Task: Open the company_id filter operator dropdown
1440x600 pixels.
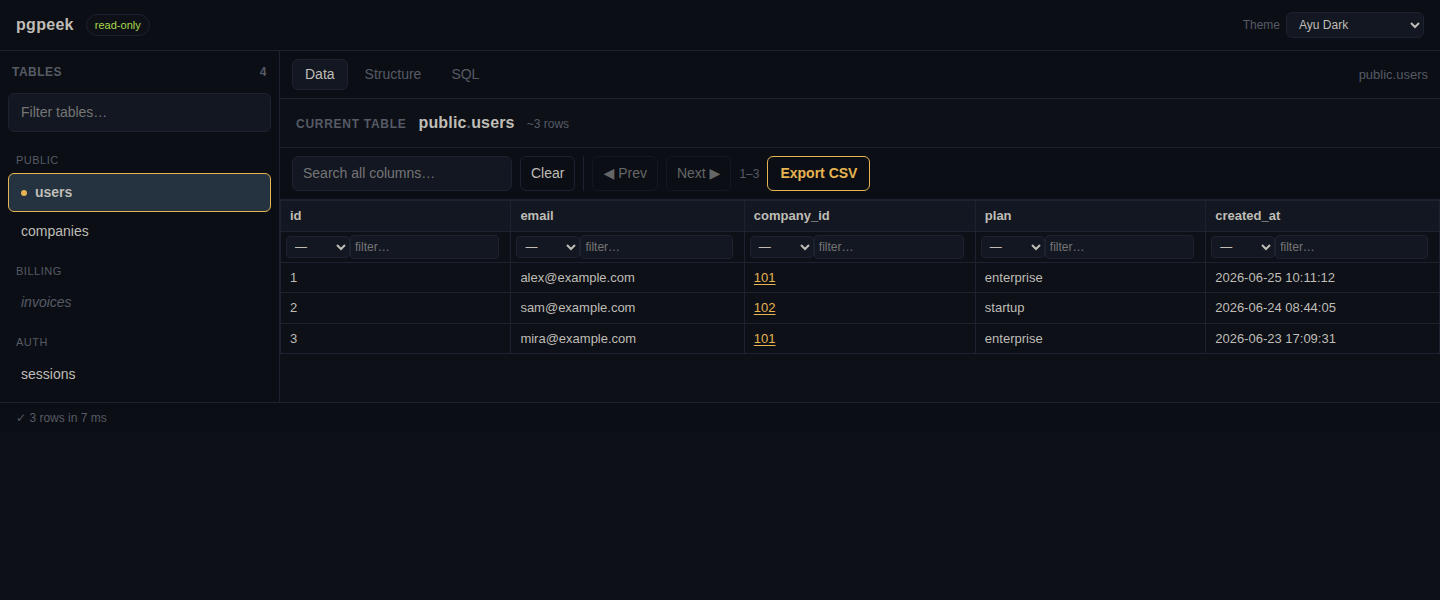Action: click(x=781, y=247)
